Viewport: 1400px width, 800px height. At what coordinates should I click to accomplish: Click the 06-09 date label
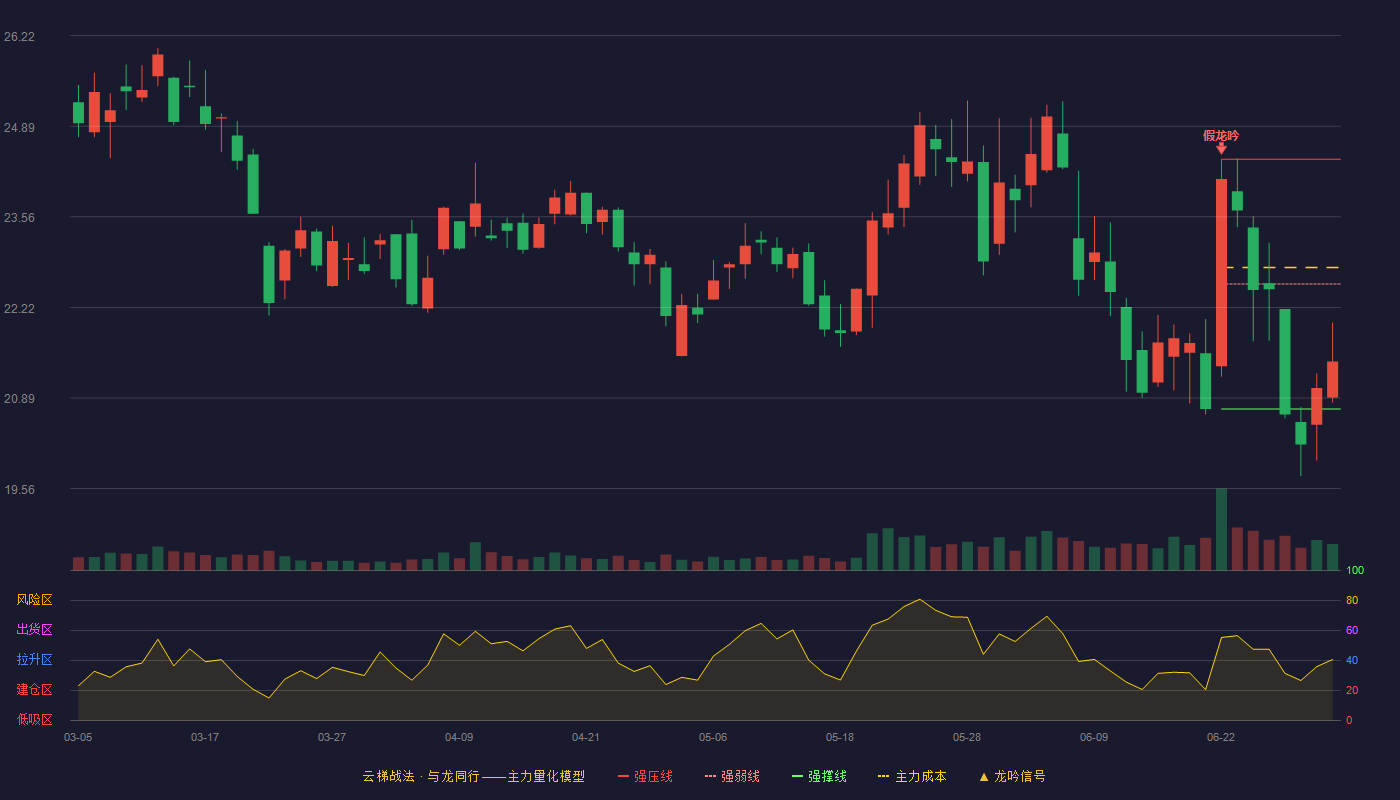1094,737
